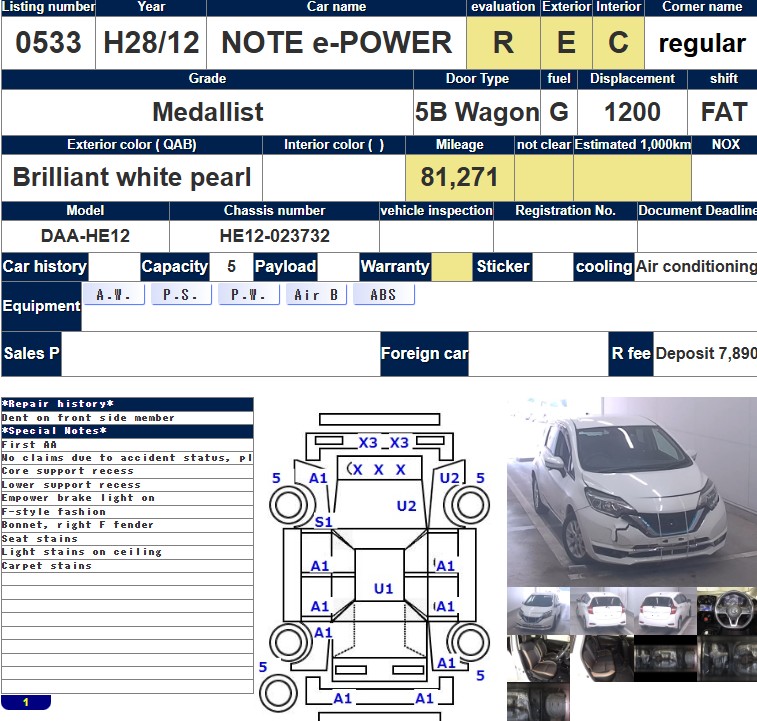757x721 pixels.
Task: Click the F-style fashion note
Action: click(x=127, y=512)
